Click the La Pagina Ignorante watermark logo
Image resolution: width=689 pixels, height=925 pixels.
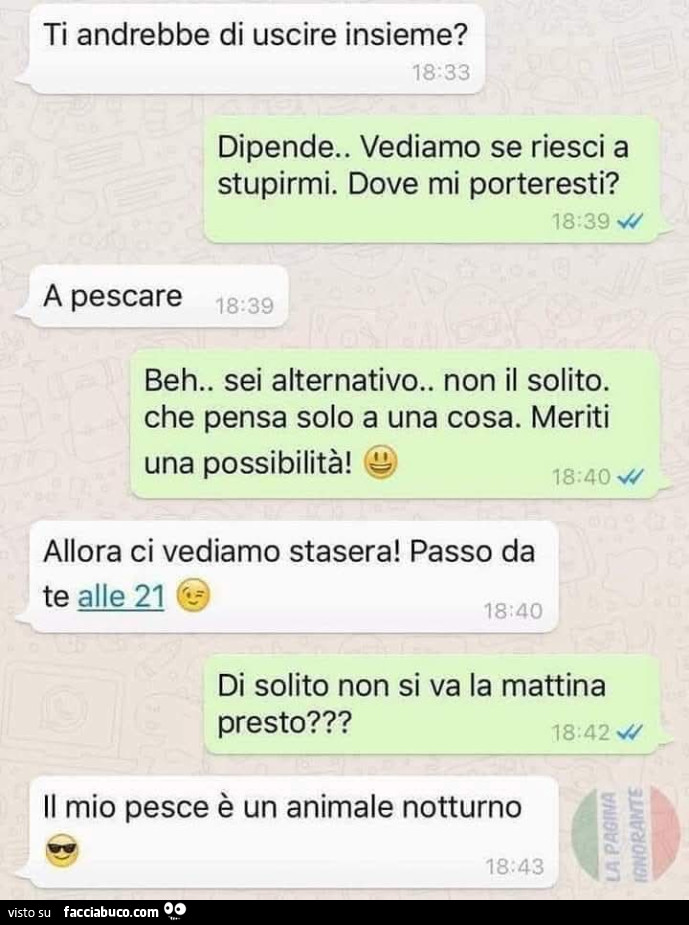coord(625,832)
